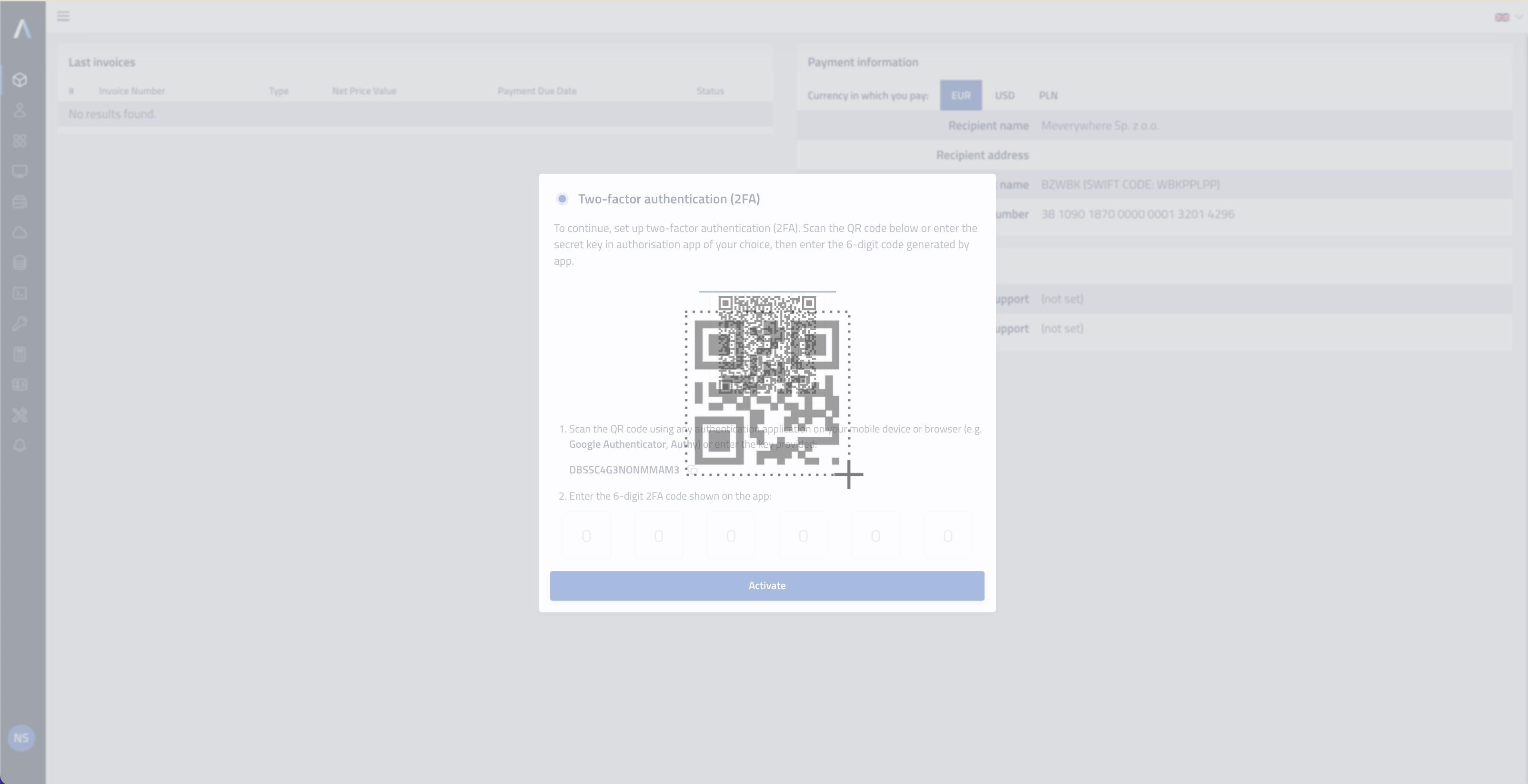The width and height of the screenshot is (1528, 784).
Task: Open the packages section in the sidebar
Action: (20, 80)
